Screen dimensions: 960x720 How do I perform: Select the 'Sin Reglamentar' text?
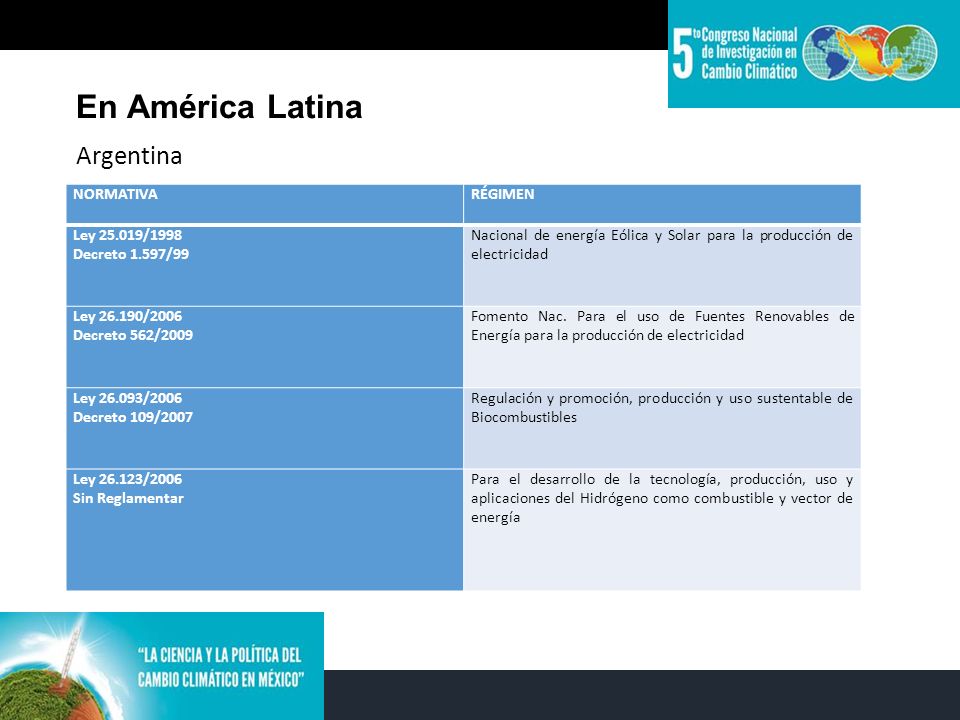pos(128,498)
